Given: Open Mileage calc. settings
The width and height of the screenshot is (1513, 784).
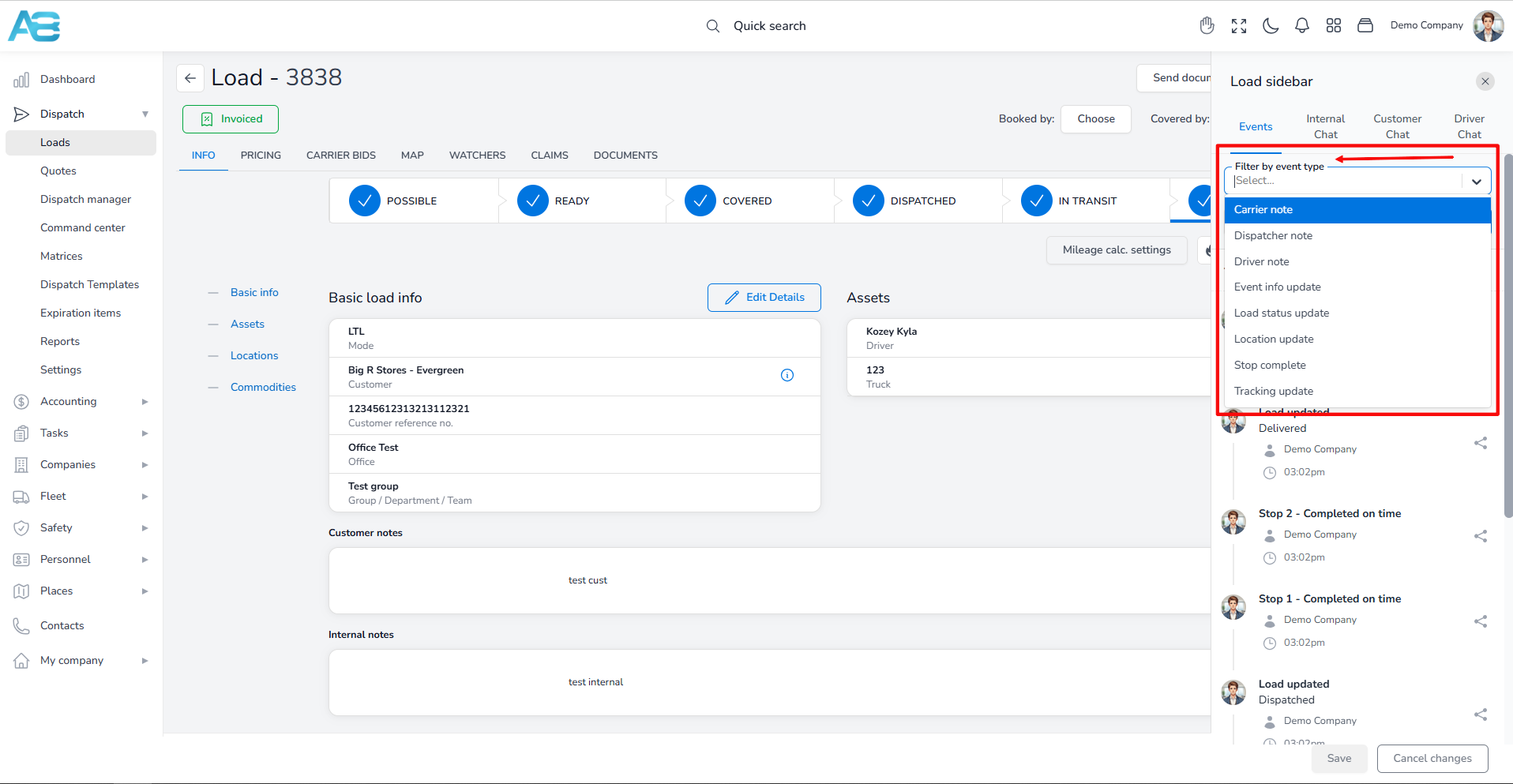Looking at the screenshot, I should pos(1117,250).
